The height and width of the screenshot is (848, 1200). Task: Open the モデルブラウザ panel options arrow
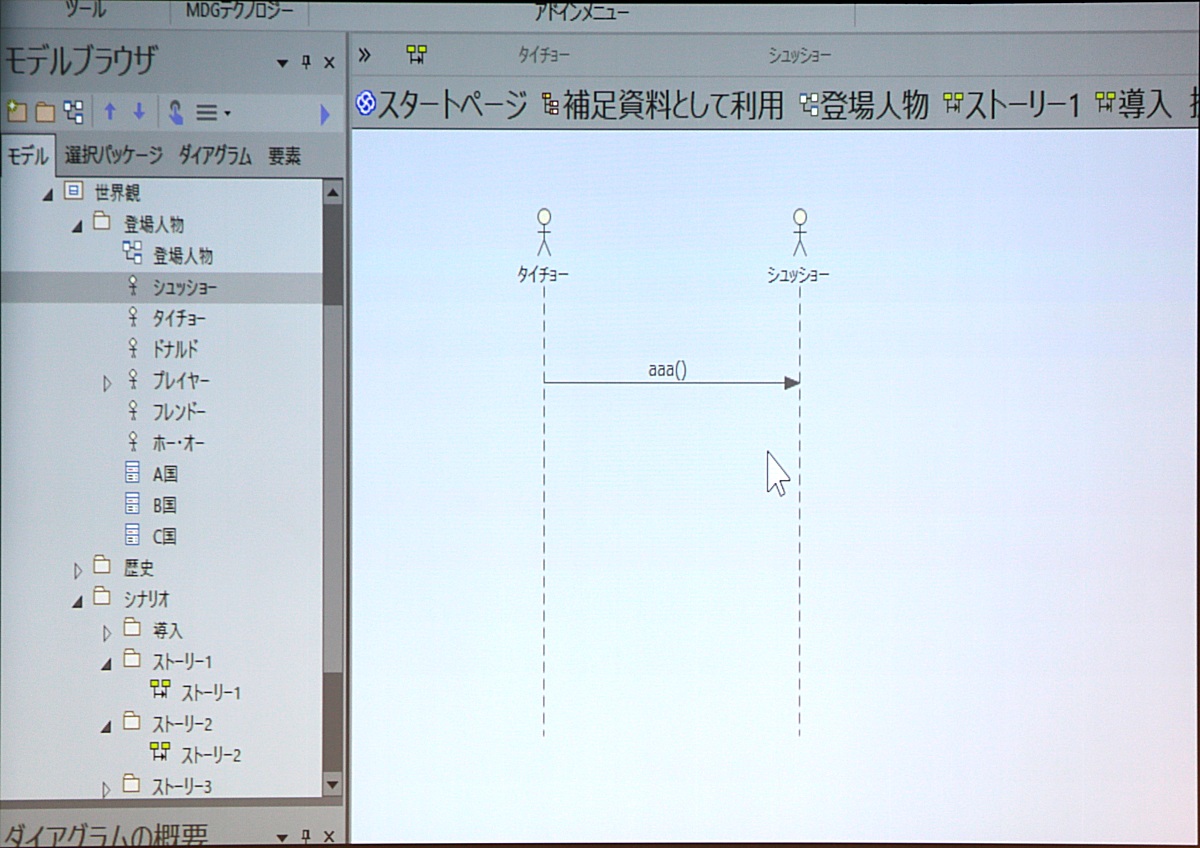pyautogui.click(x=282, y=64)
